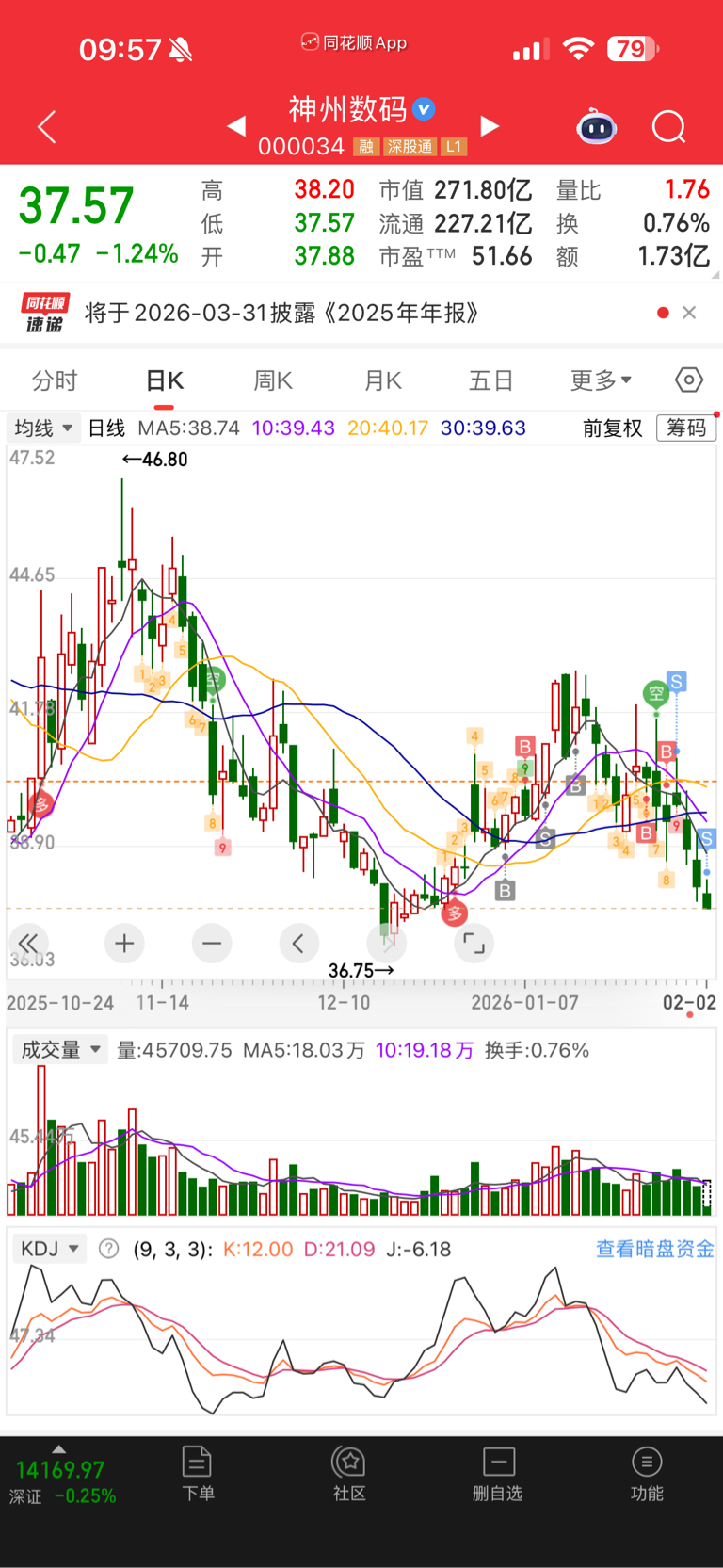
Task: Close the annual report notice banner
Action: coord(689,313)
